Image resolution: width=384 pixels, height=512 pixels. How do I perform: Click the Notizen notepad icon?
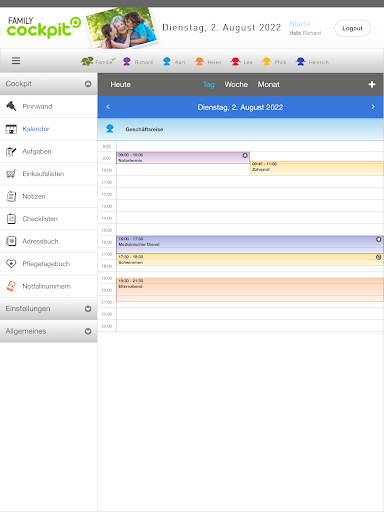[11, 196]
